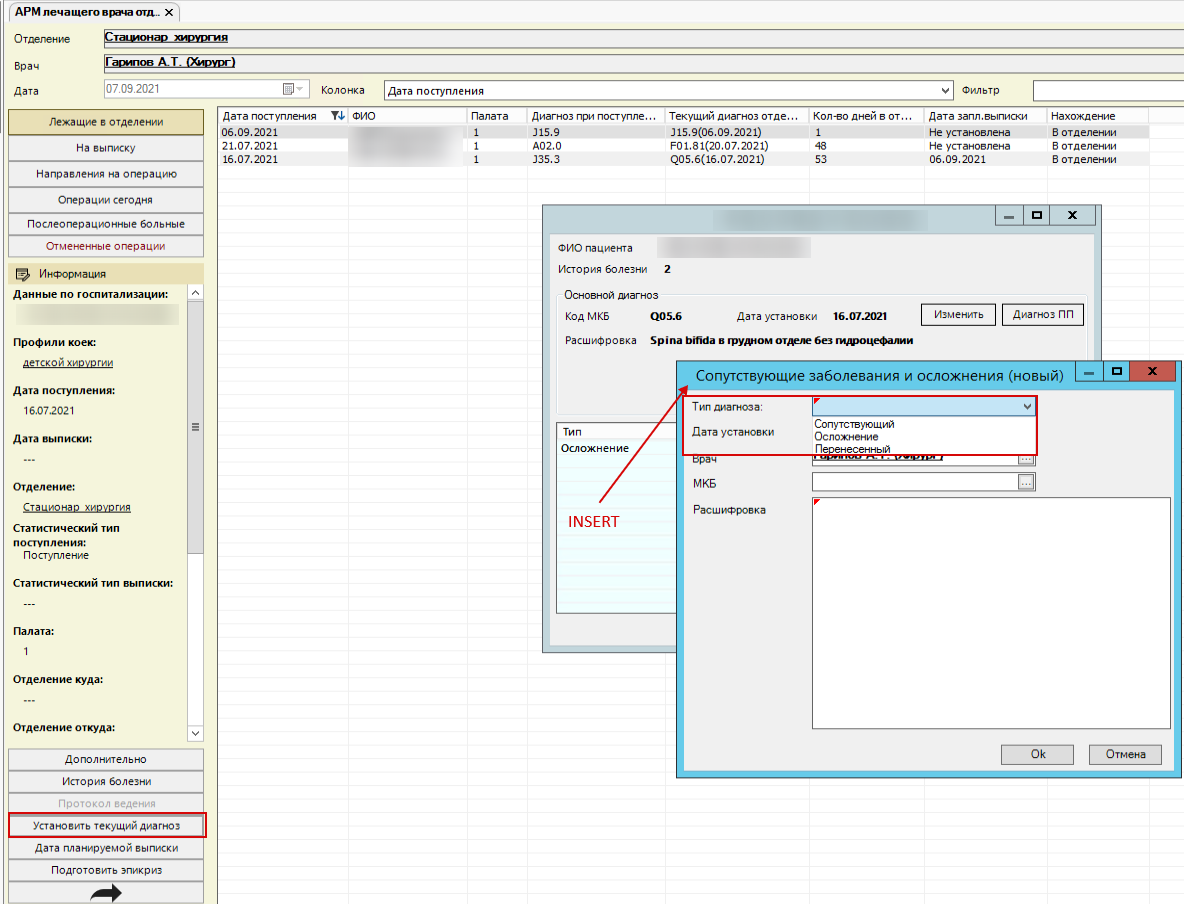Show Послеоперационные больные
The width and height of the screenshot is (1184, 904).
coord(106,224)
